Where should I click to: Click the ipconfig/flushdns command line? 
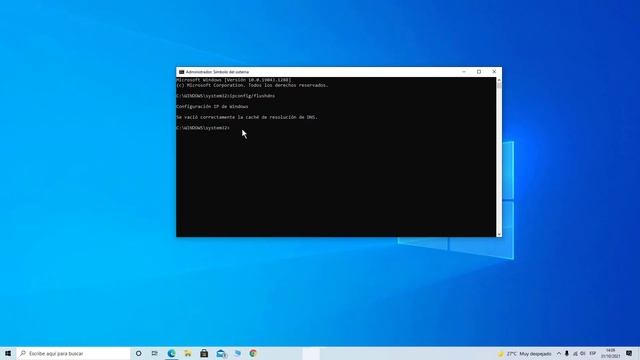(226, 96)
